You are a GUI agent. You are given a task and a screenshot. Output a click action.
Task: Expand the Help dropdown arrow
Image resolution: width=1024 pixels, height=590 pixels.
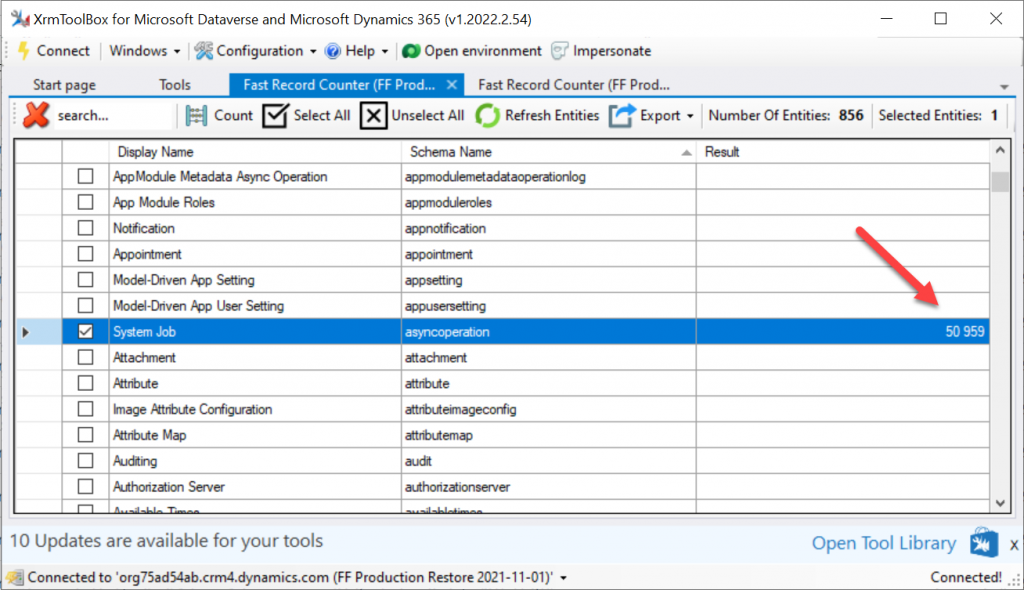[385, 52]
